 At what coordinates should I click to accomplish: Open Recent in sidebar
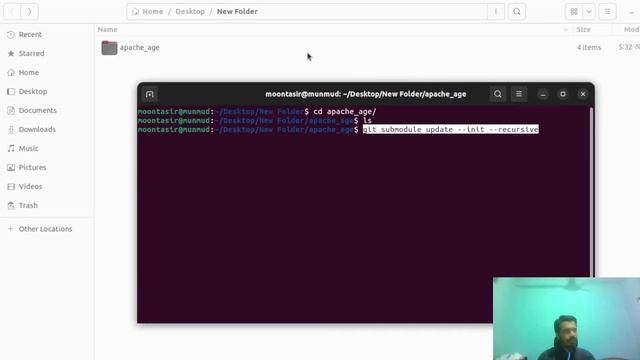click(47, 34)
